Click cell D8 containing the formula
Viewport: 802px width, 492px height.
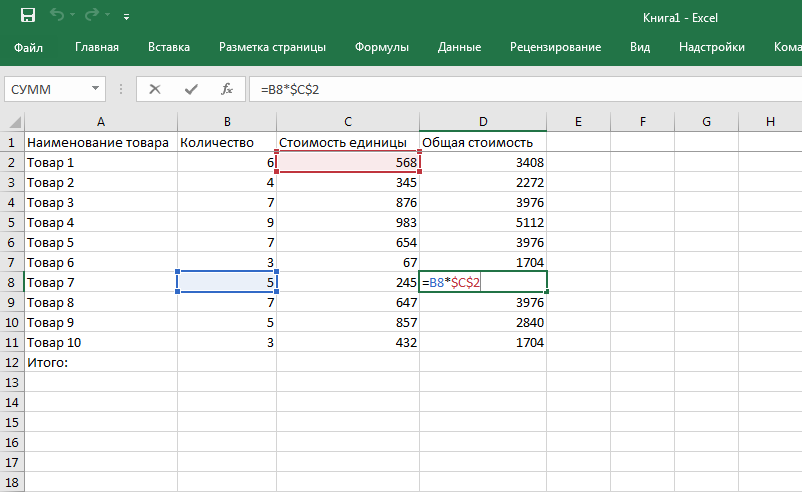(x=483, y=282)
